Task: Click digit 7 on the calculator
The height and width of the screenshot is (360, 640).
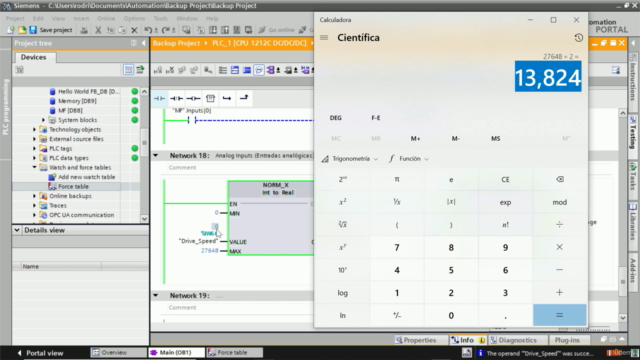Action: (397, 247)
